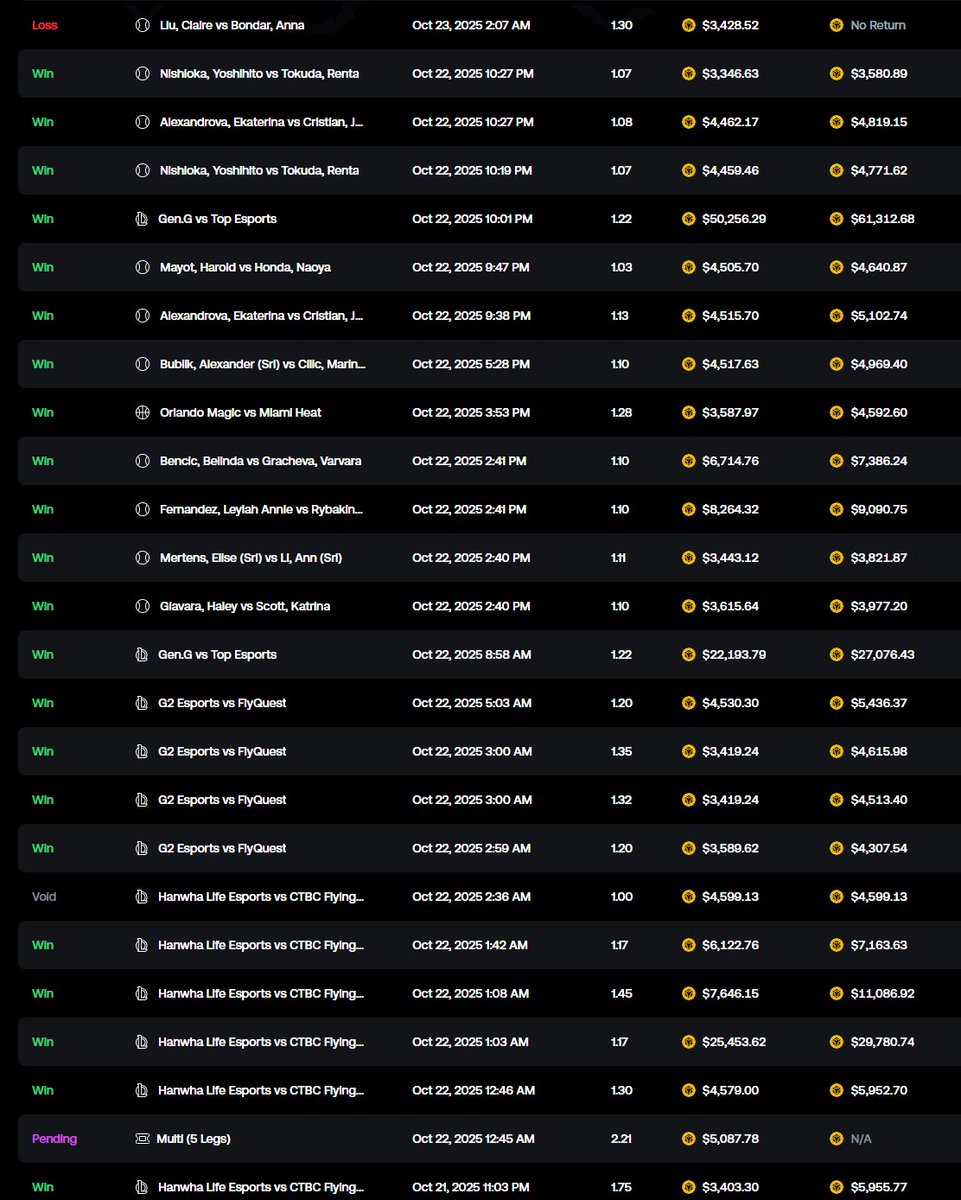Click the esports icon on the Oct 21 Hanwha row
This screenshot has height=1200, width=961.
point(142,1187)
